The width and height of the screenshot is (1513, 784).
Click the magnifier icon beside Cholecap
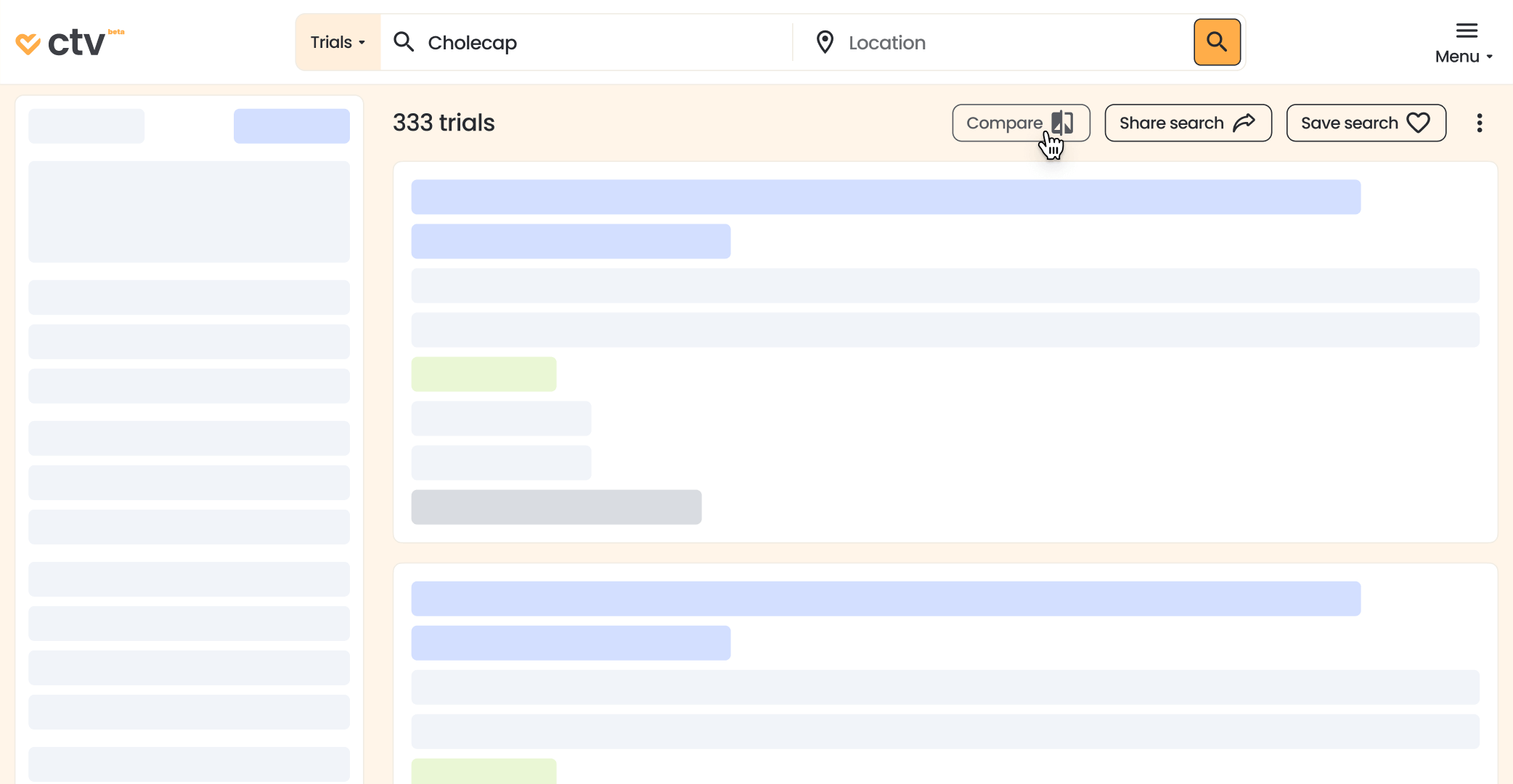click(404, 42)
